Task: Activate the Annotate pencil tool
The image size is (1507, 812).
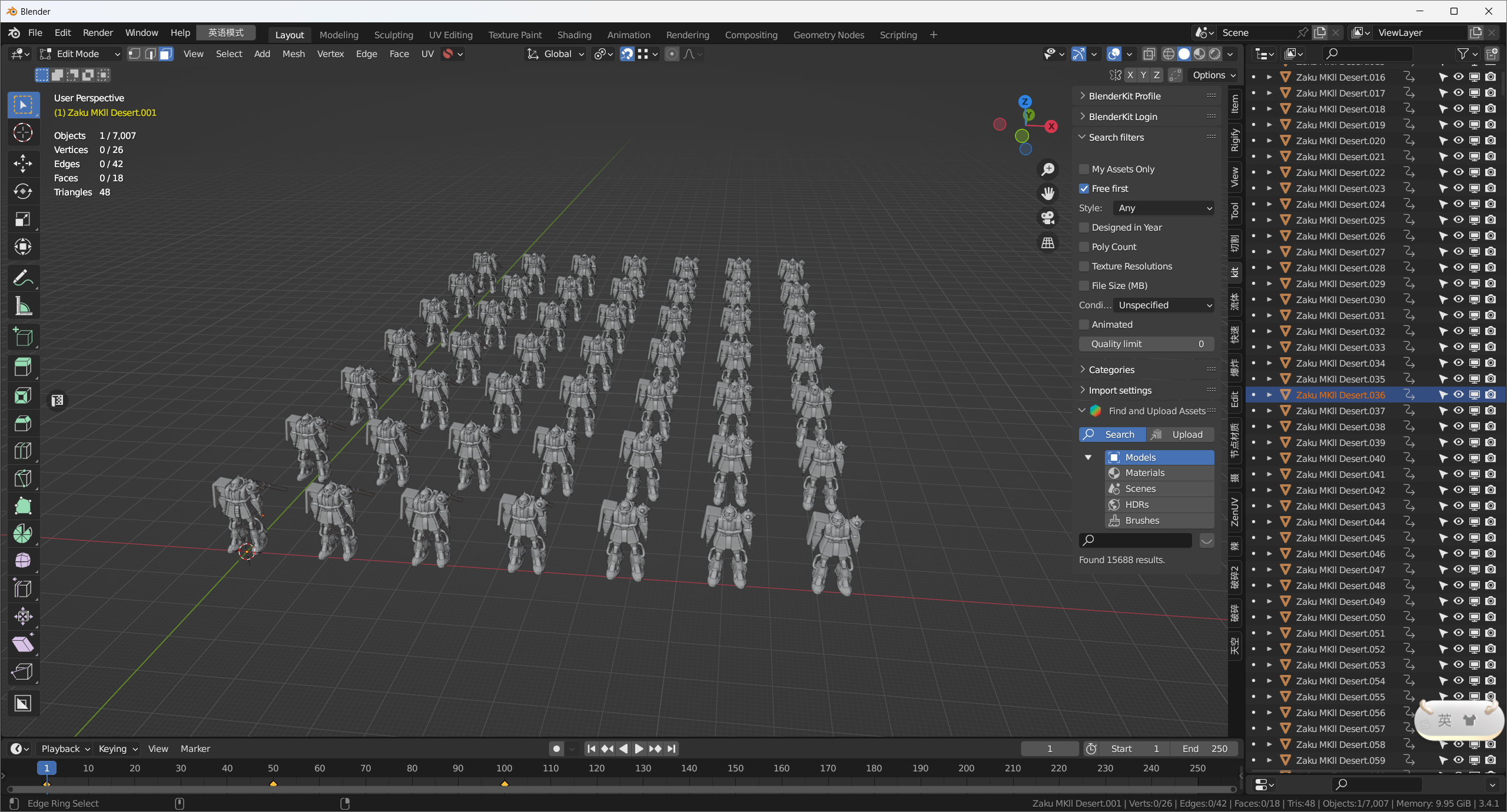Action: (23, 278)
